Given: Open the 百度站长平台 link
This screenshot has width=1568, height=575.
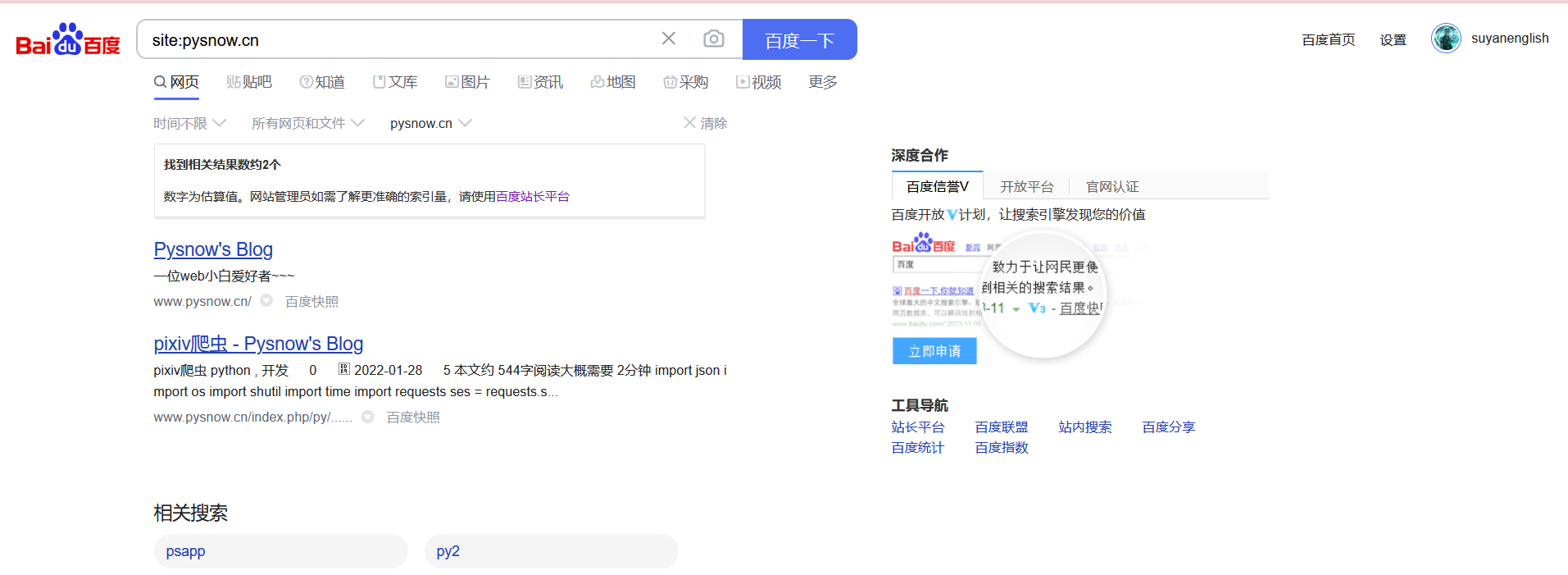Looking at the screenshot, I should [x=533, y=197].
